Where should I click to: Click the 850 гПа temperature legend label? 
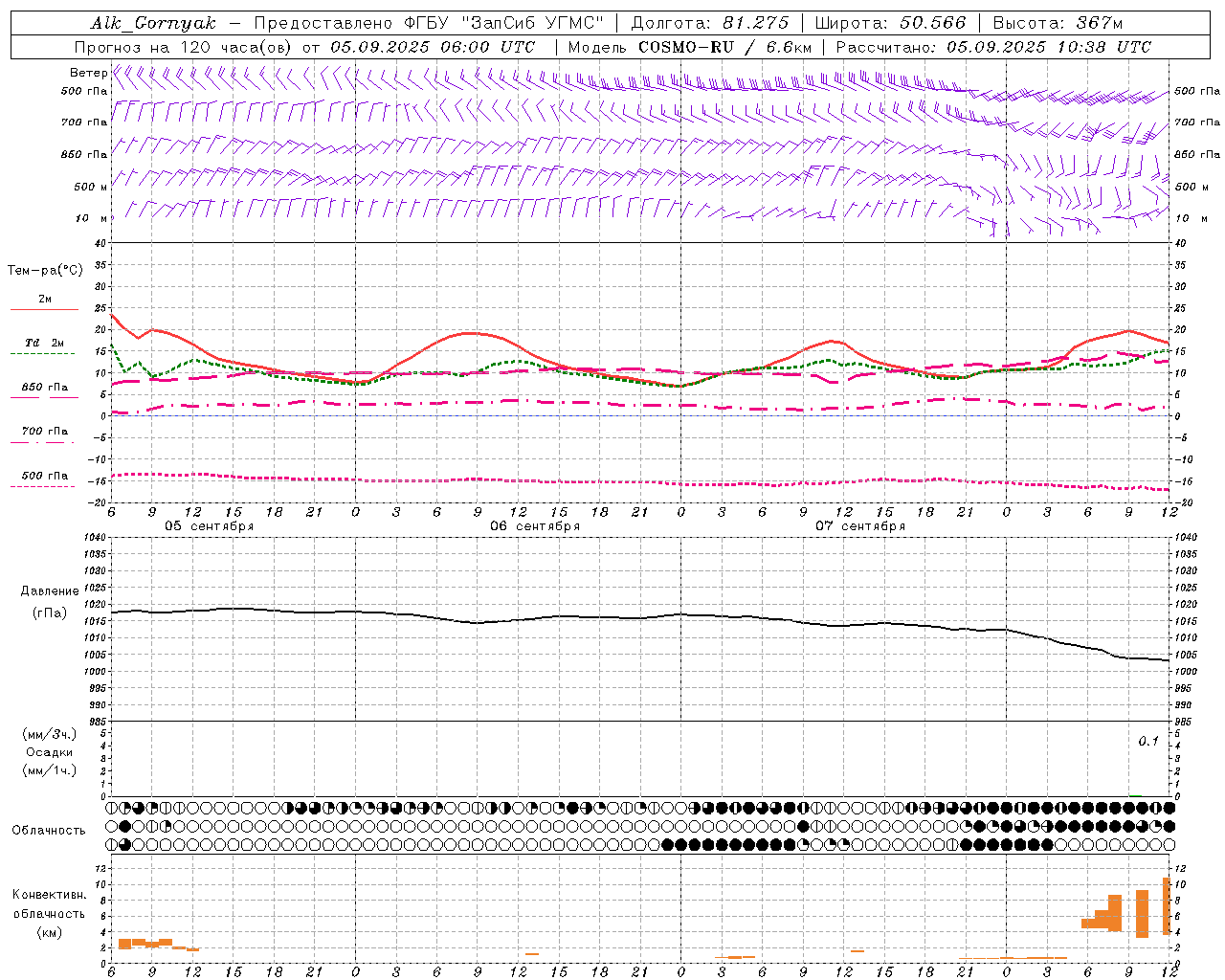[x=45, y=388]
